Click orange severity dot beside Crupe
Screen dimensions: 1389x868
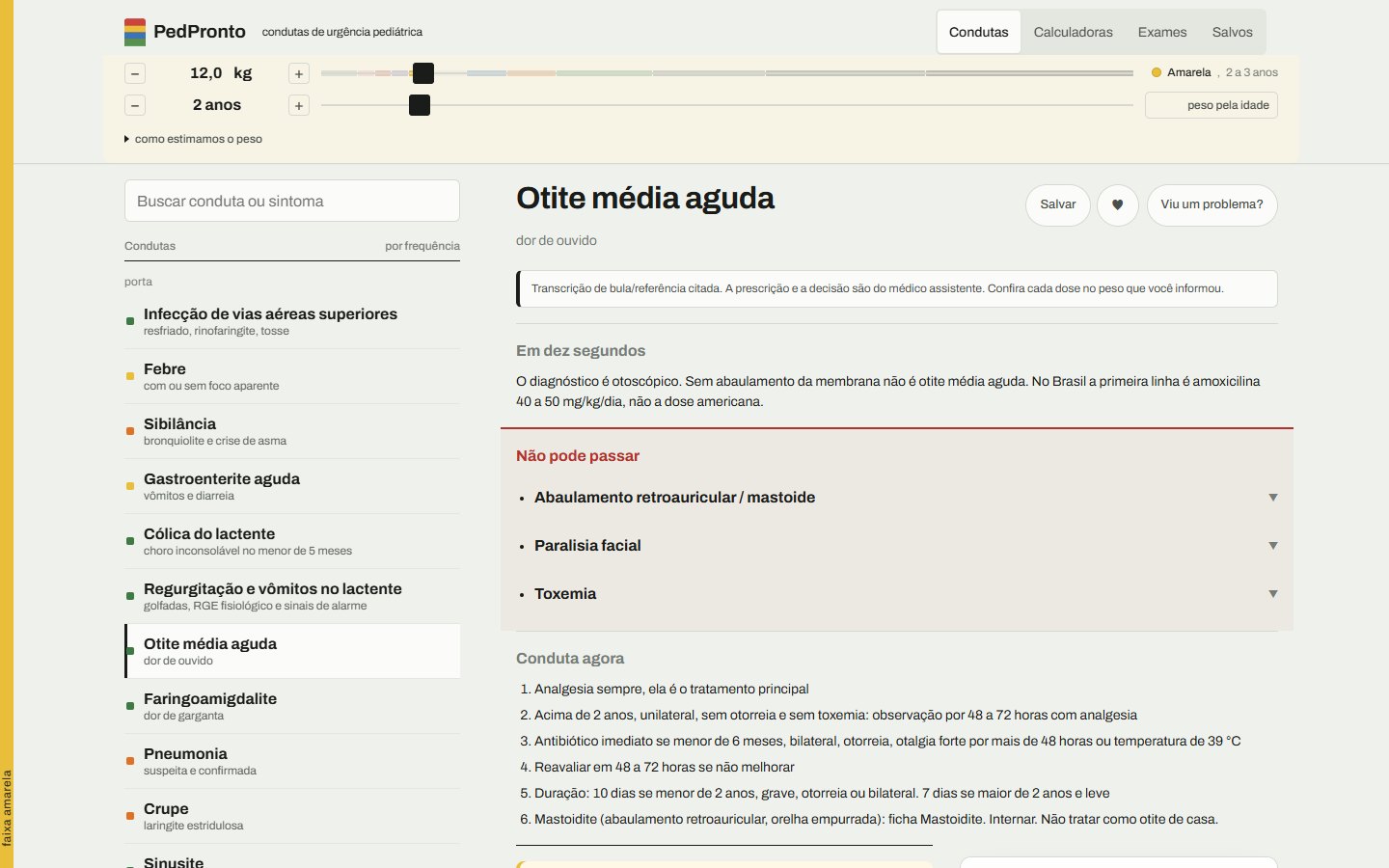pos(130,816)
